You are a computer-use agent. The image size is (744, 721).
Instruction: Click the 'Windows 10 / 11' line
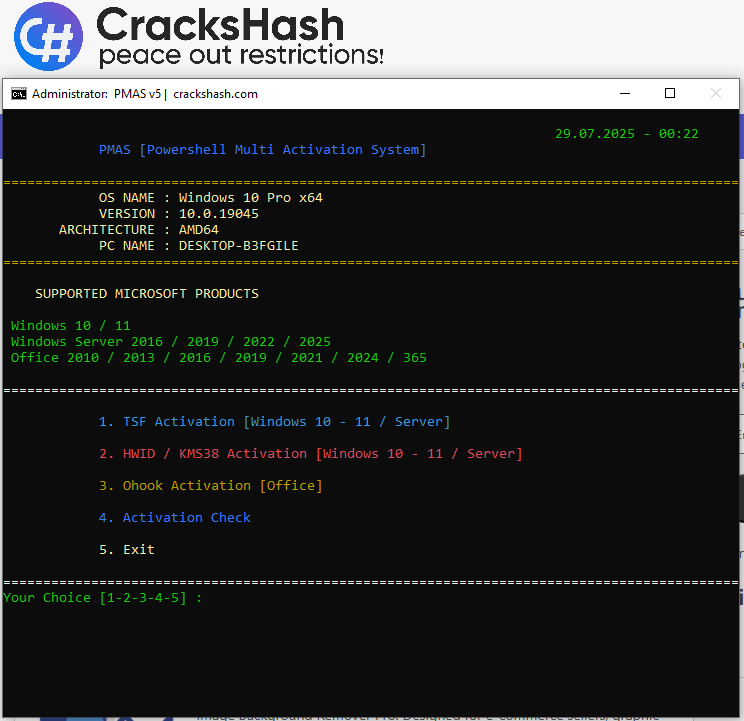pyautogui.click(x=70, y=326)
